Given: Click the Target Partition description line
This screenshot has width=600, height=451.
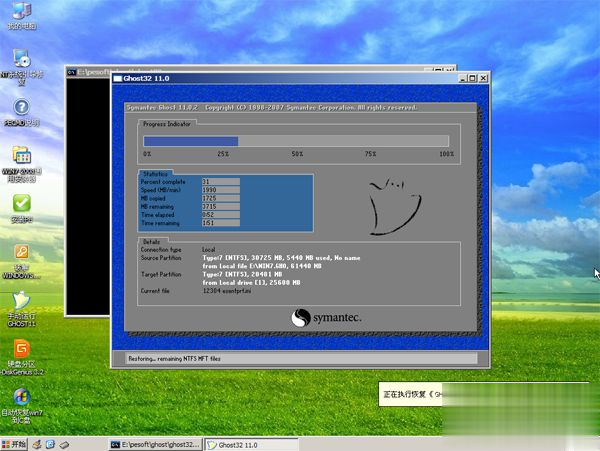Looking at the screenshot, I should coord(242,274).
